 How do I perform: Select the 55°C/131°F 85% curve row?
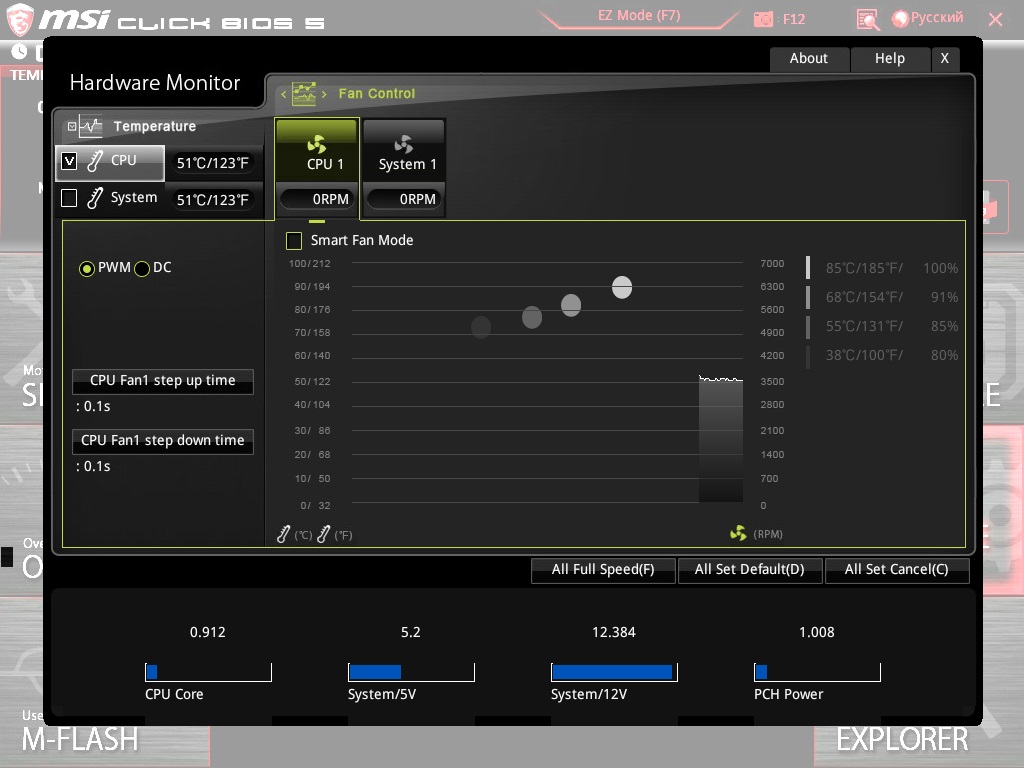click(x=882, y=327)
